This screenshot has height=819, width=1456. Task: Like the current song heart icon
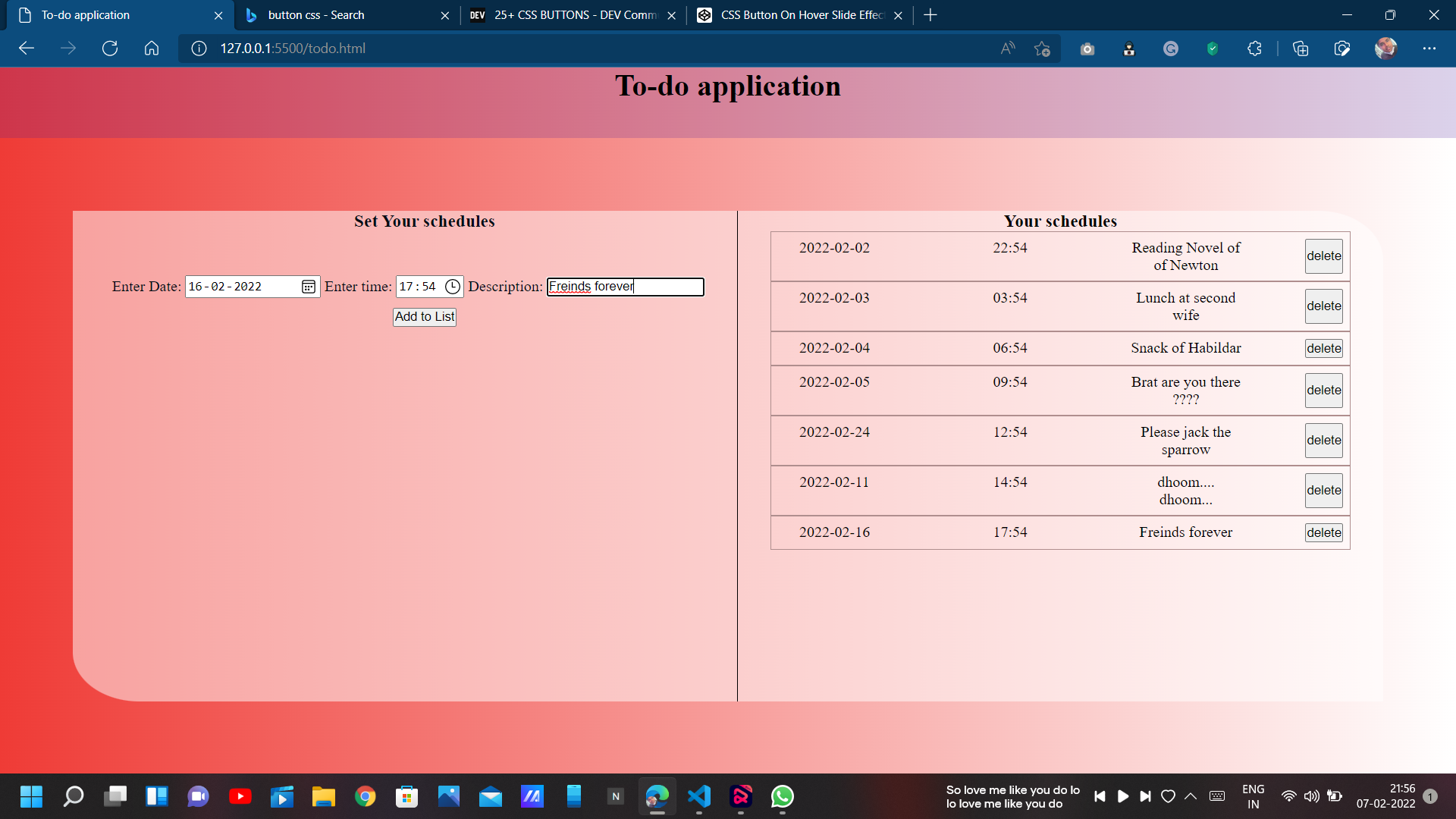click(x=1169, y=796)
